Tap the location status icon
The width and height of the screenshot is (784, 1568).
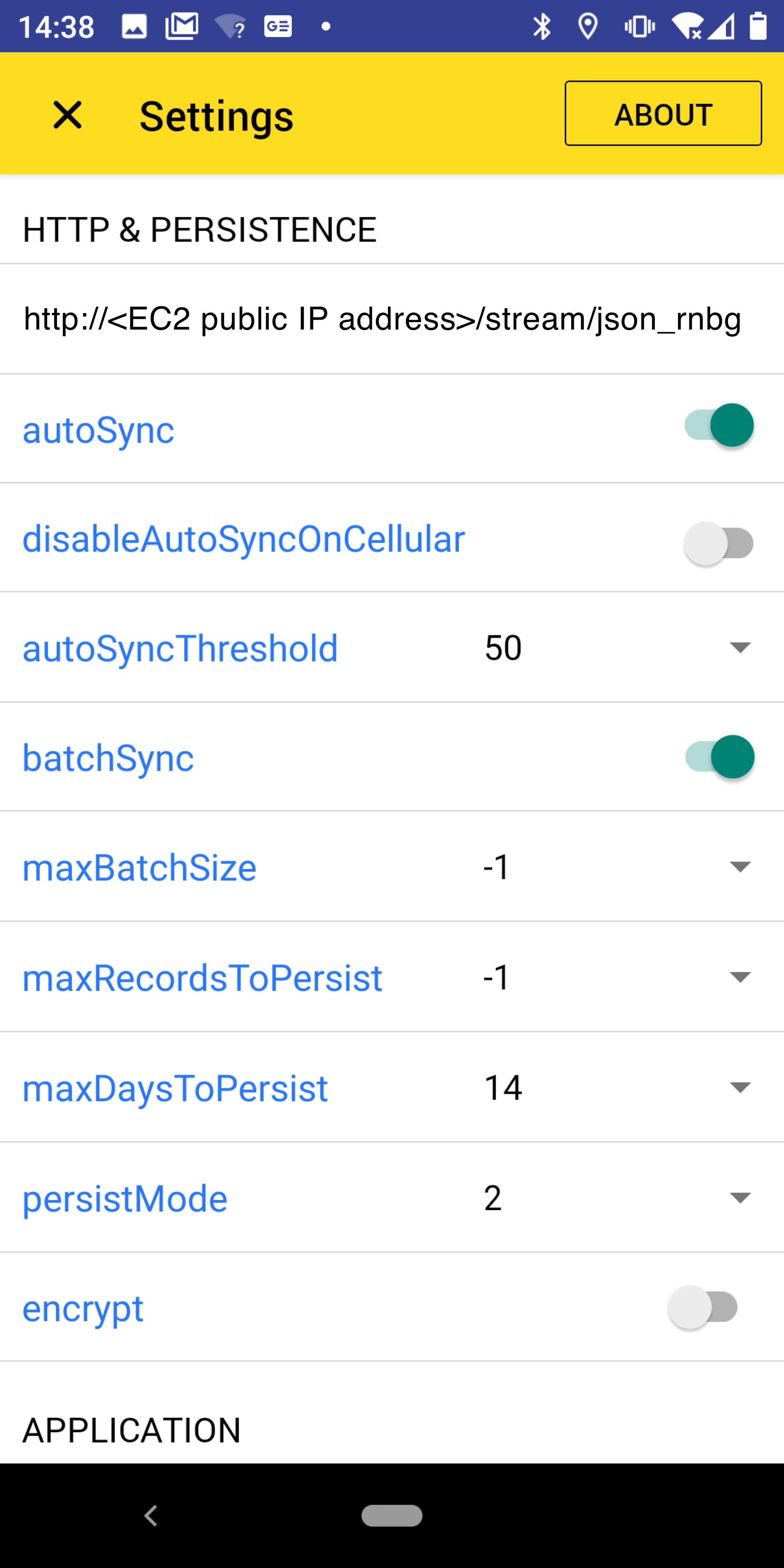587,25
